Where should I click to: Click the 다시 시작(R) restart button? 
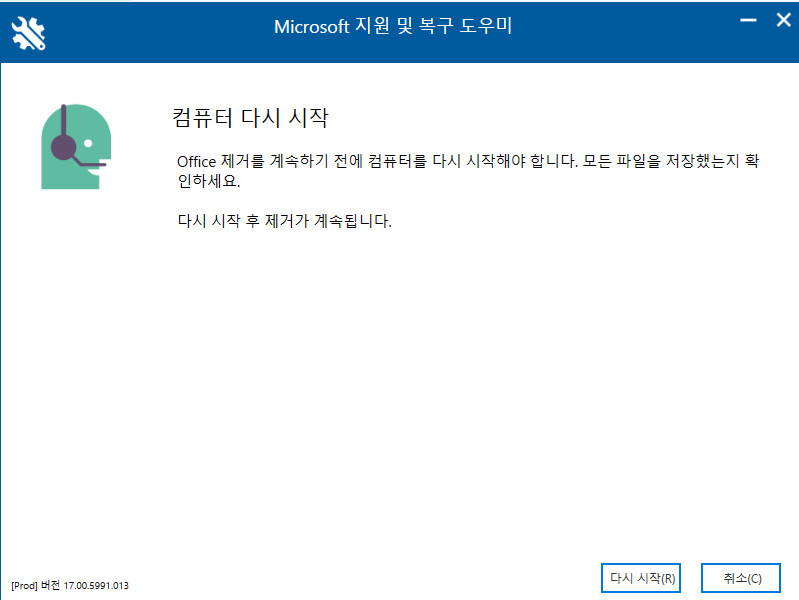641,578
